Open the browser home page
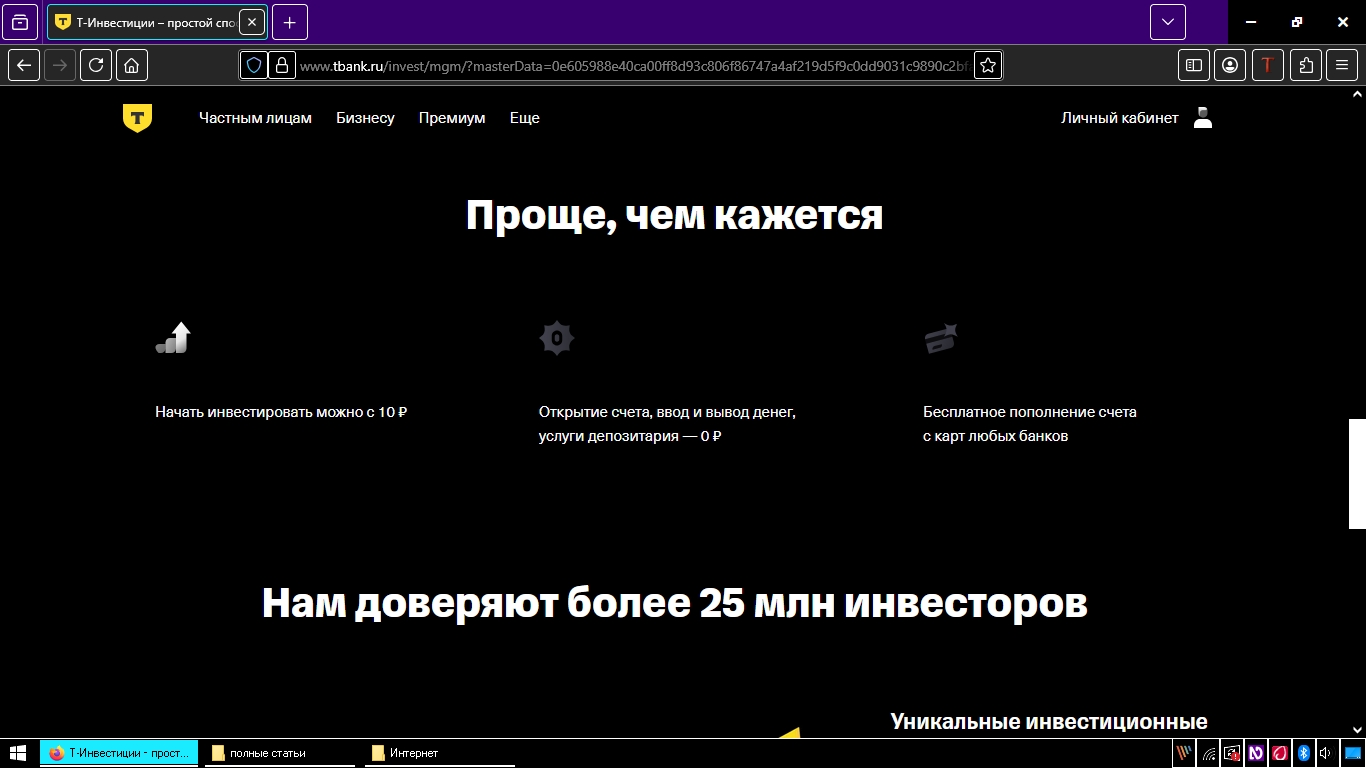Viewport: 1366px width, 768px height. pyautogui.click(x=132, y=65)
